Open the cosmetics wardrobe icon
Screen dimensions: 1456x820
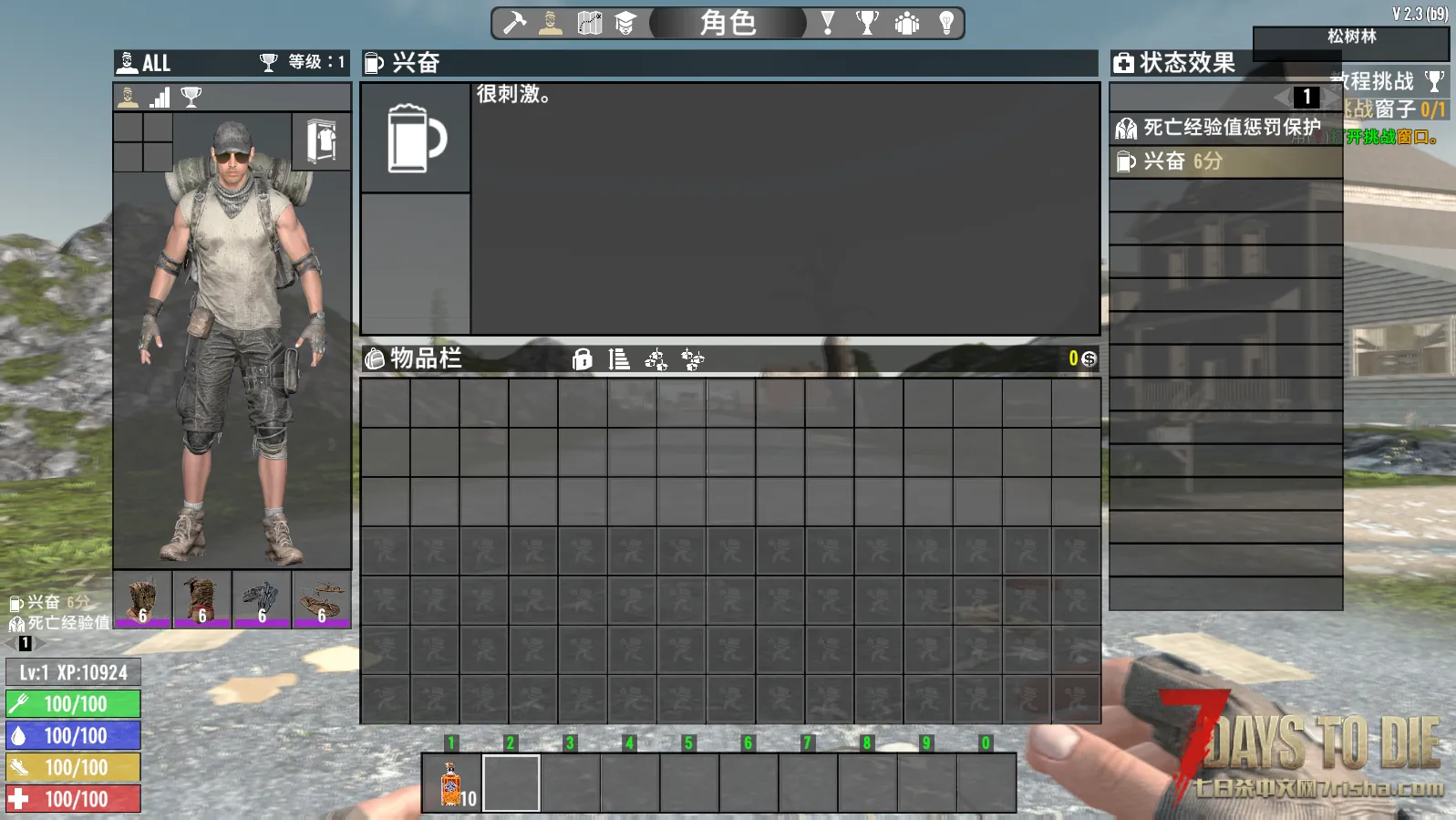pos(321,141)
